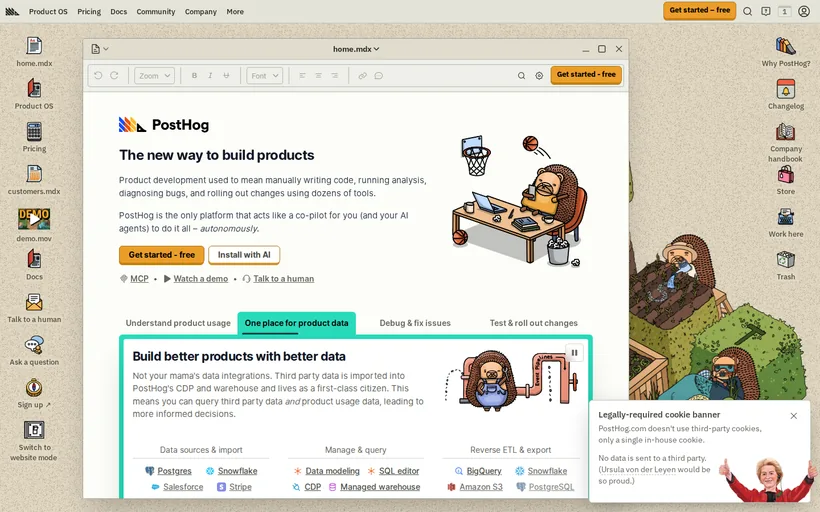Switch to Debug & fix issues tab
The width and height of the screenshot is (820, 512).
415,323
